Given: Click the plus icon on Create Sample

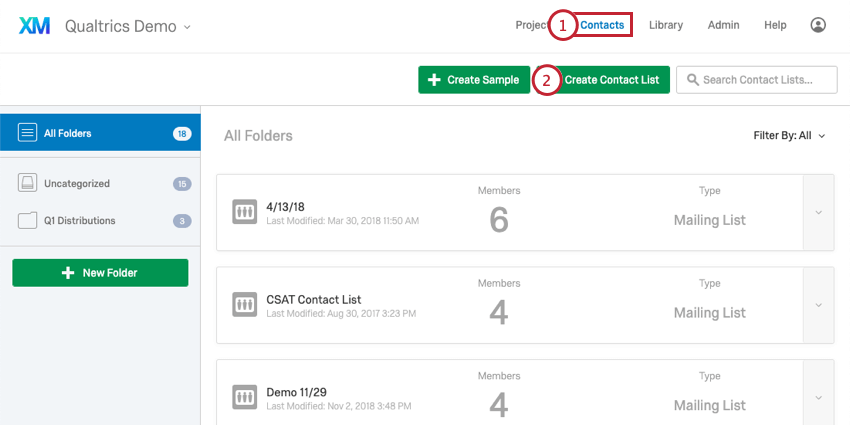Looking at the screenshot, I should [434, 80].
